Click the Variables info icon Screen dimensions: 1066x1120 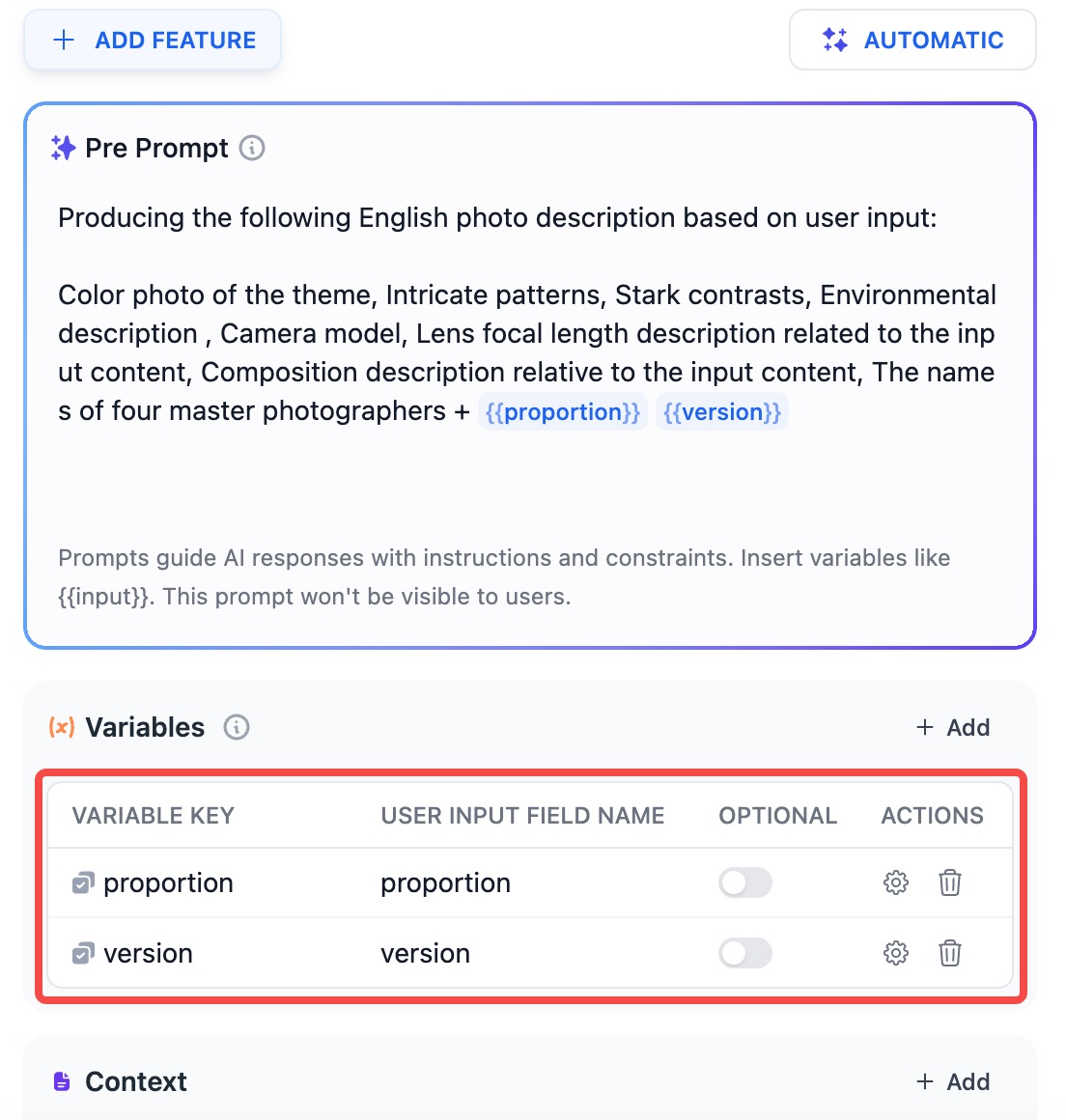pos(237,727)
